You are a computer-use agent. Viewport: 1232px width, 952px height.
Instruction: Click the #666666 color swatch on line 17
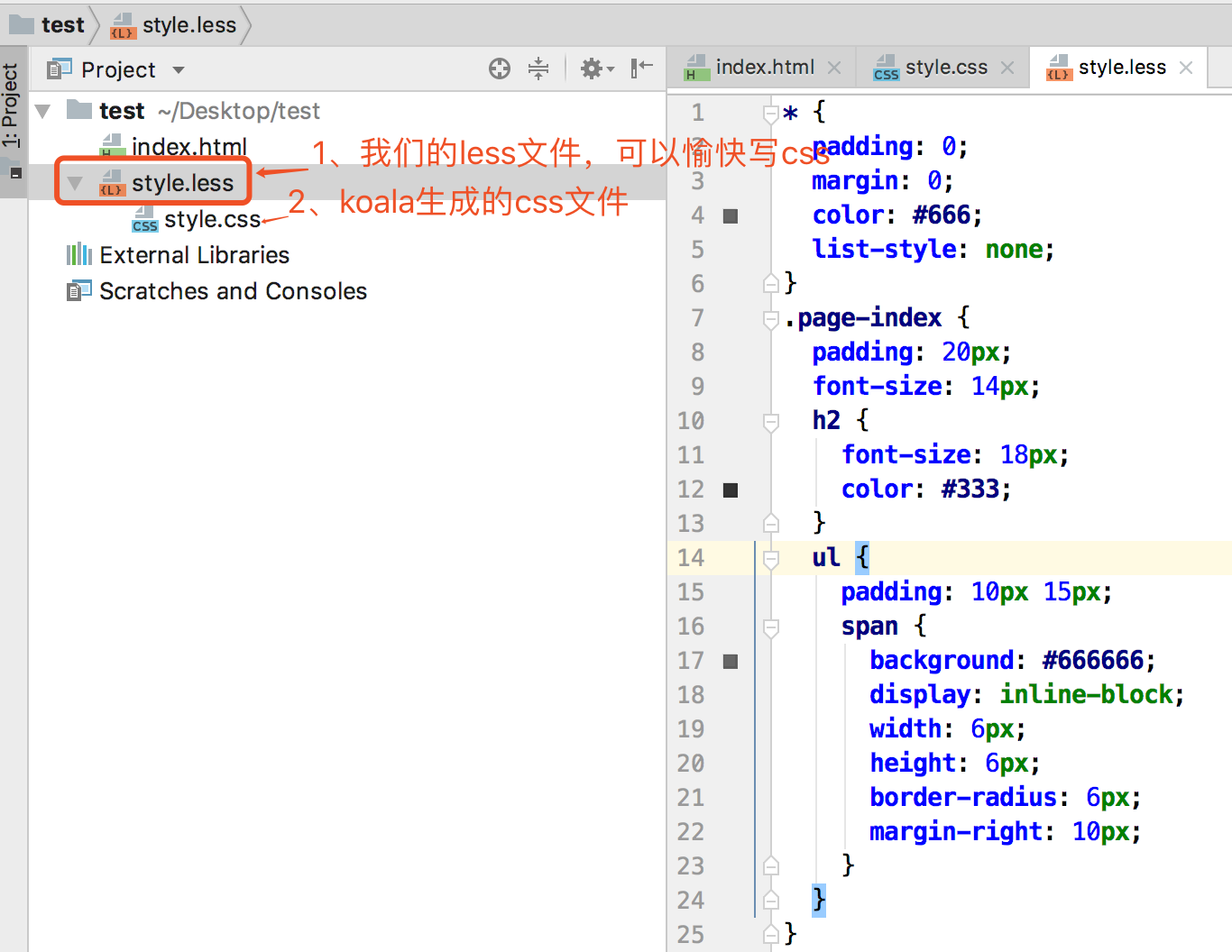click(x=731, y=662)
